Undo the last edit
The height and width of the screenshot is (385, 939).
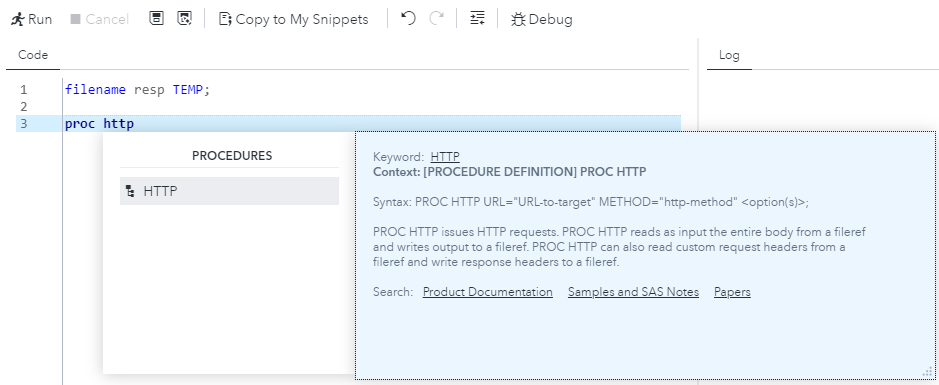point(408,19)
